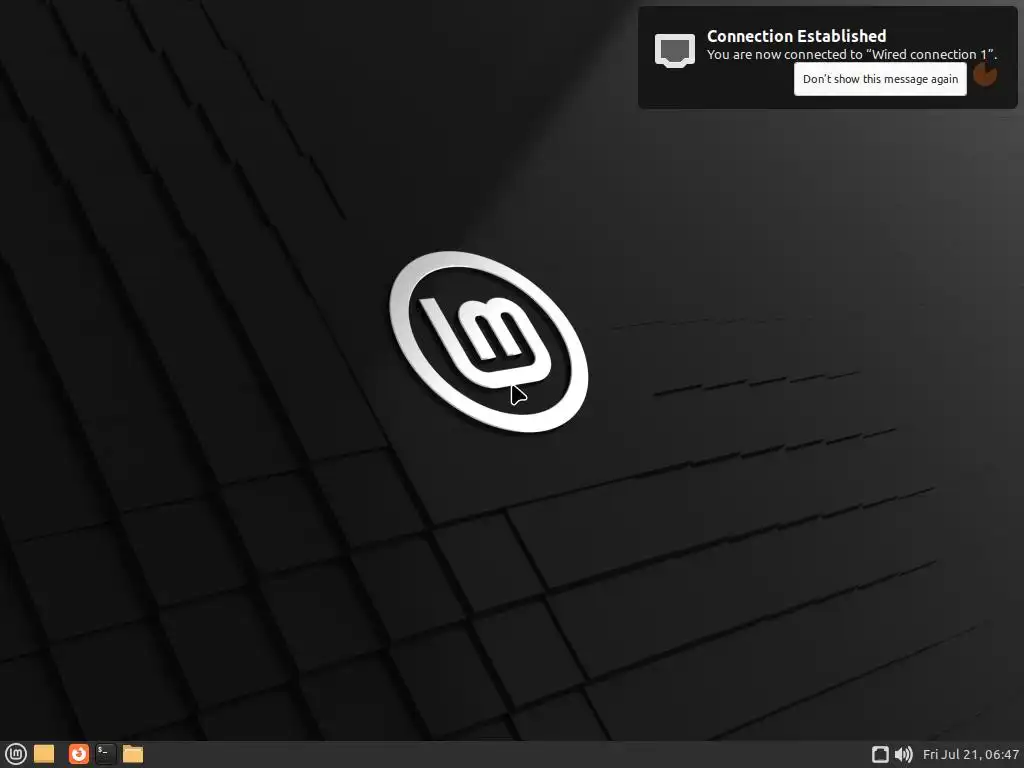Click "Don't show this message again"

click(880, 79)
